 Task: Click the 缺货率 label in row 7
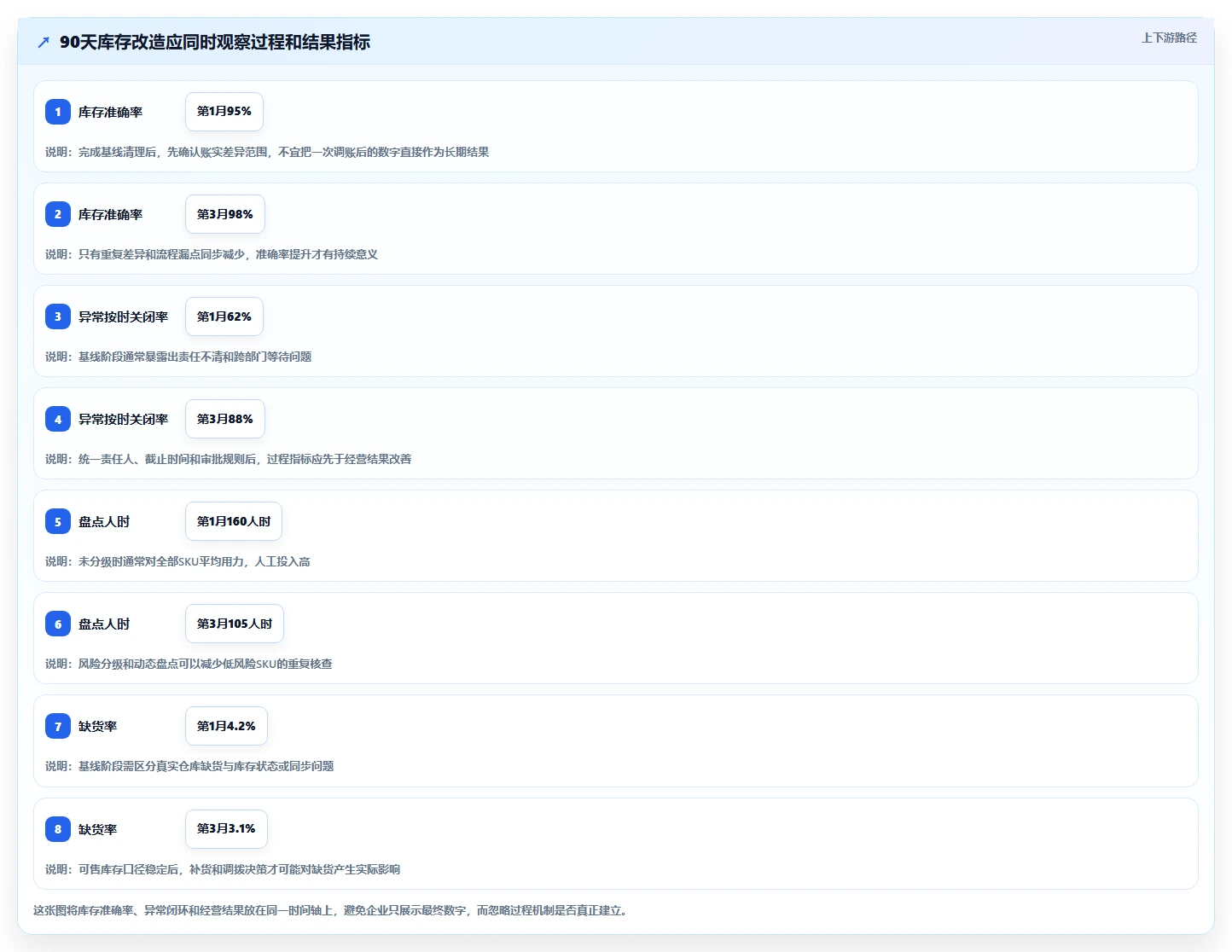(x=97, y=726)
